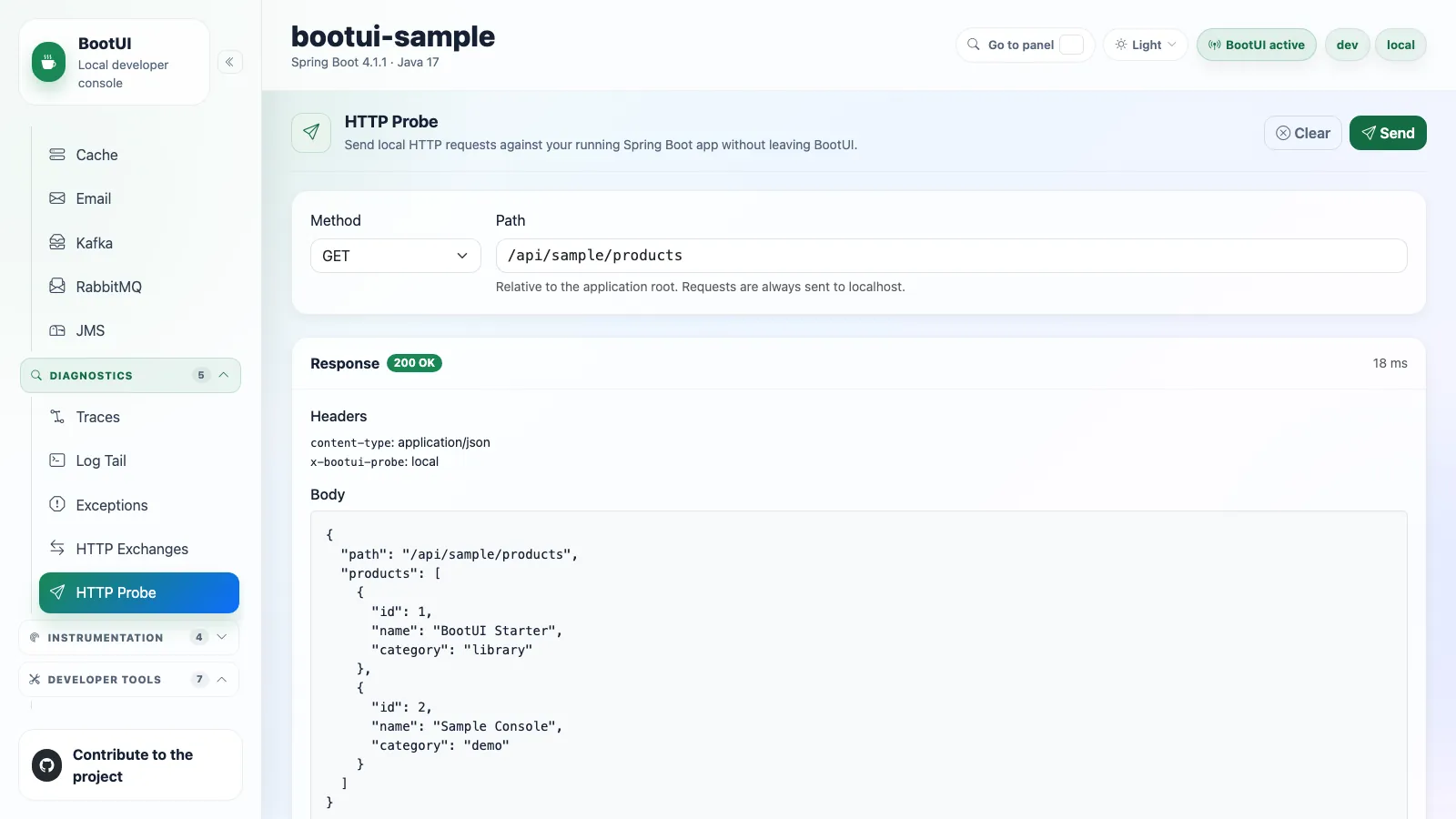Open the Method dropdown showing GET
Image resolution: width=1456 pixels, height=819 pixels.
pyautogui.click(x=396, y=256)
